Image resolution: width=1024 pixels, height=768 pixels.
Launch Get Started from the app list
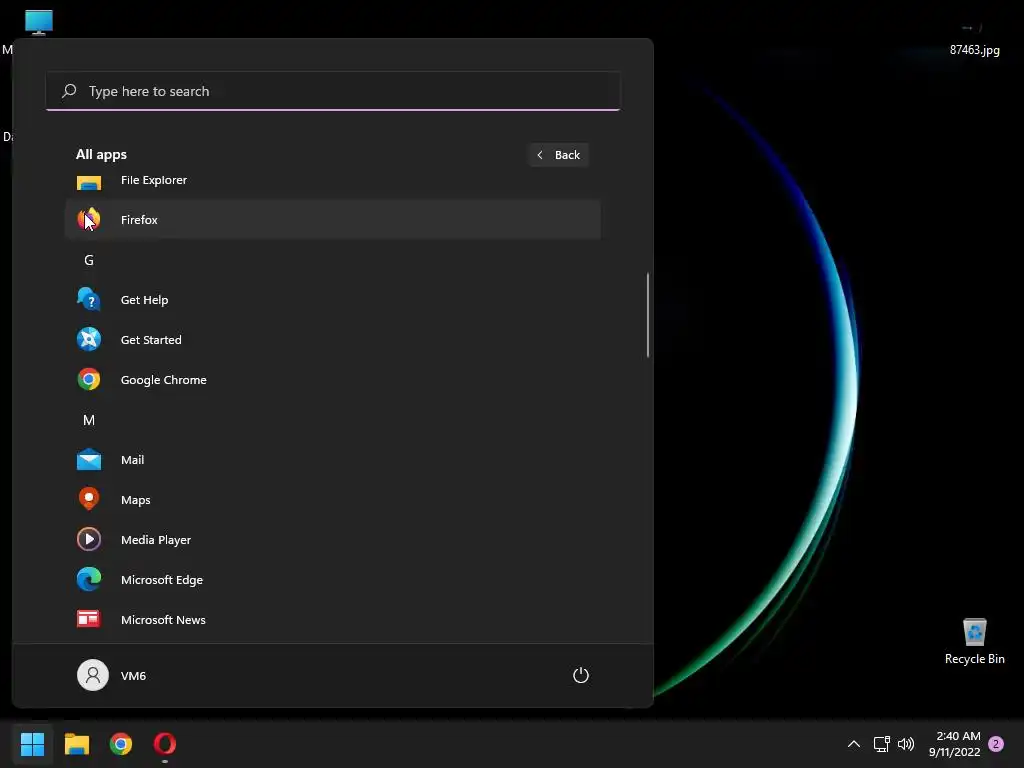click(332, 340)
